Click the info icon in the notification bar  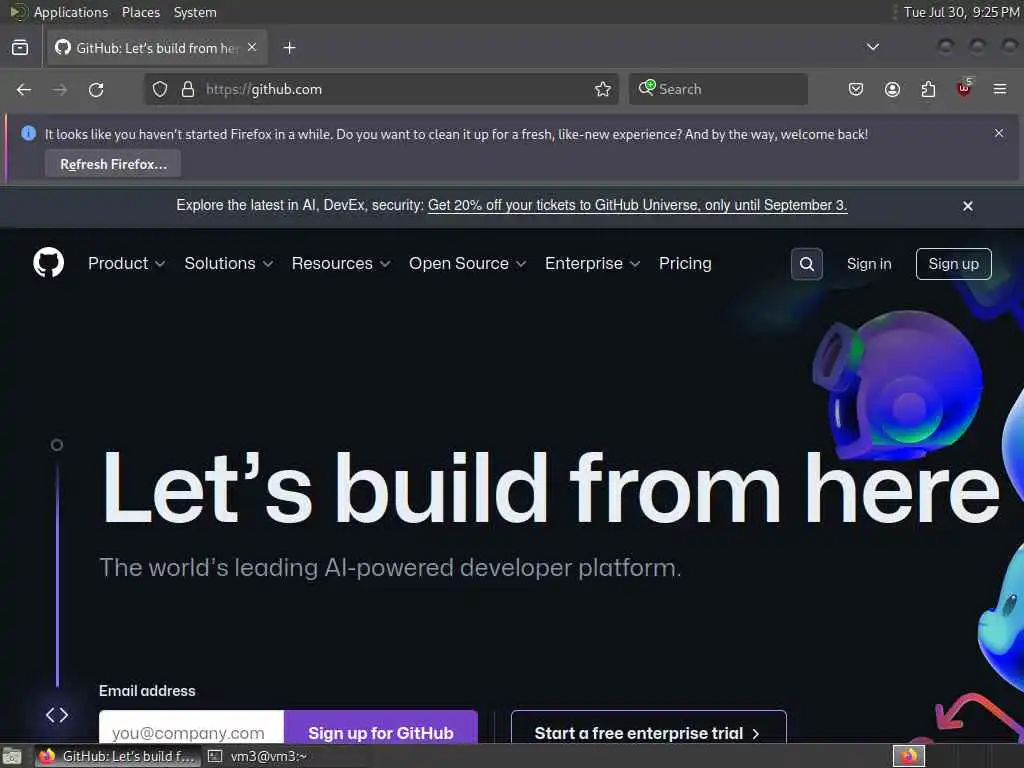pos(28,133)
